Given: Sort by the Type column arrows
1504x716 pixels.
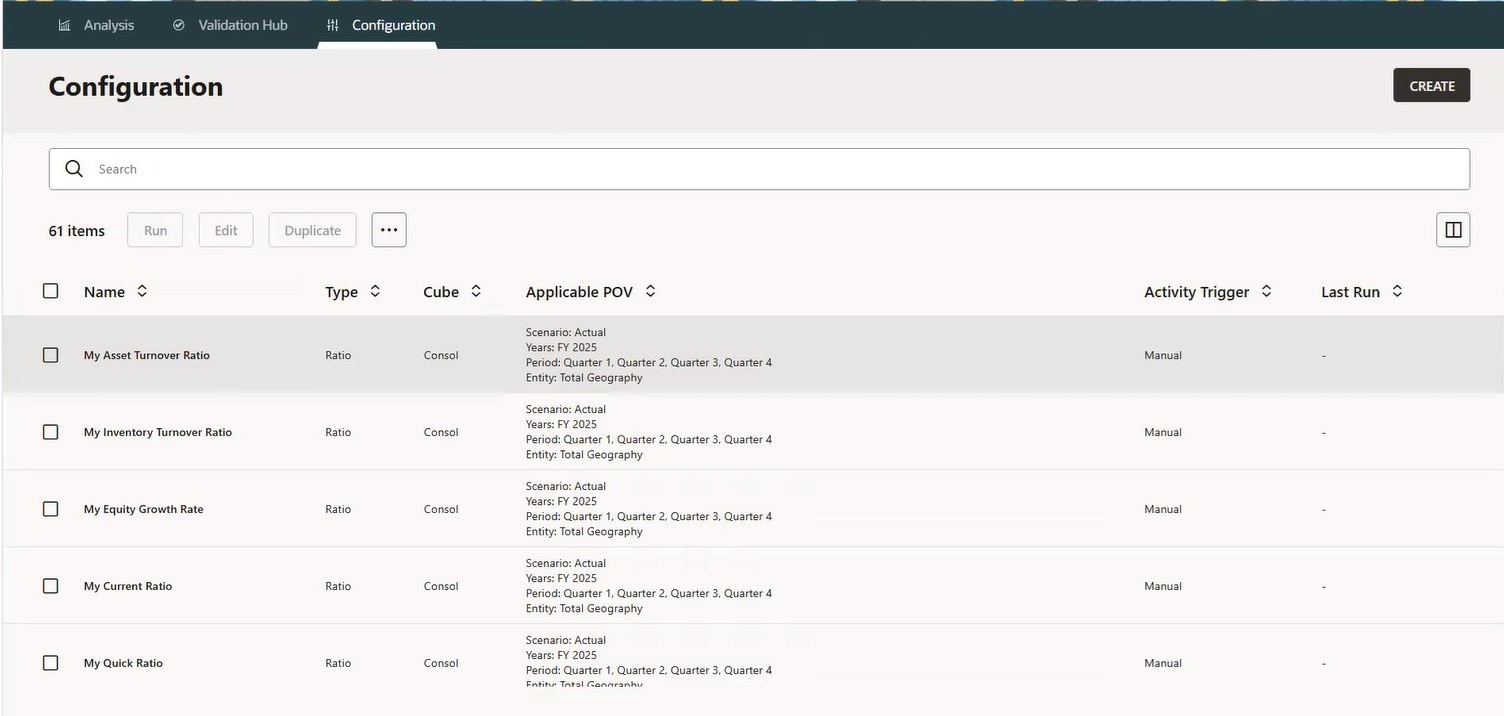Looking at the screenshot, I should [375, 291].
